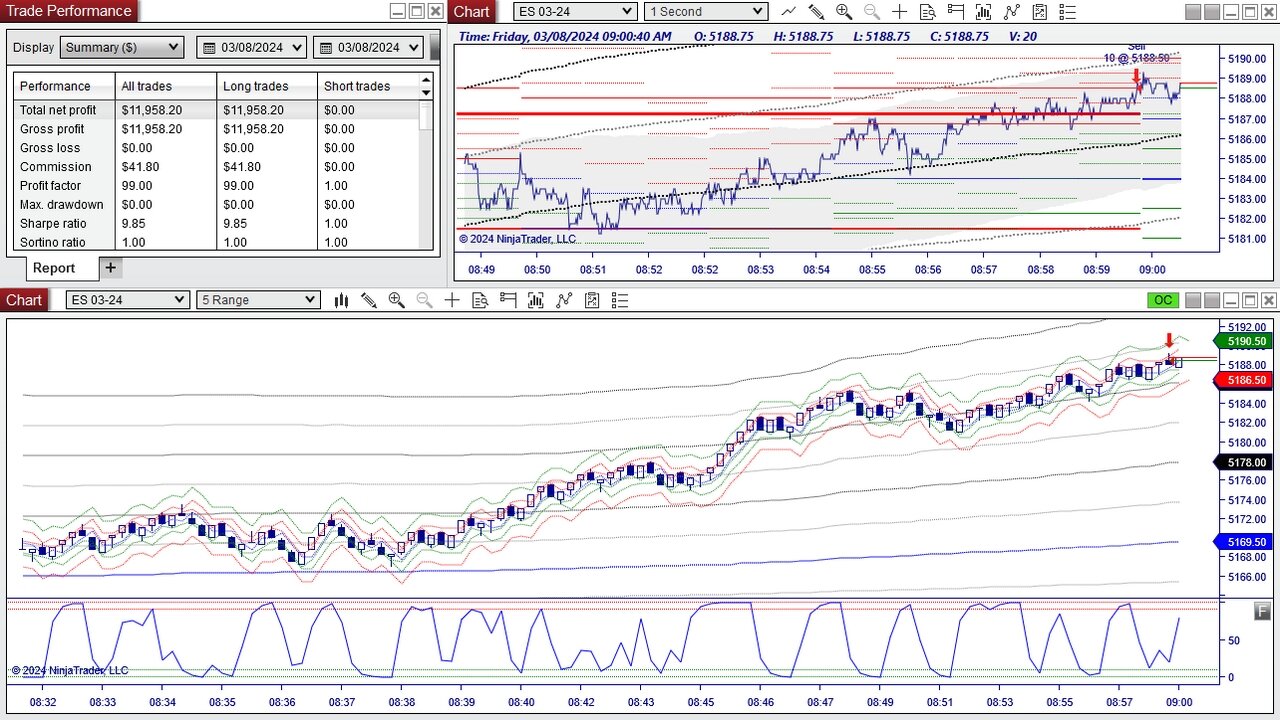Open Properties list icon in top chart toolbar
This screenshot has height=720, width=1280.
pos(1067,12)
